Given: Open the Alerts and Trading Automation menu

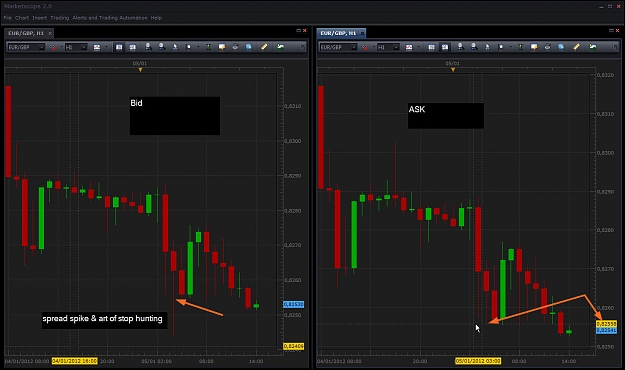Looking at the screenshot, I should pos(110,18).
